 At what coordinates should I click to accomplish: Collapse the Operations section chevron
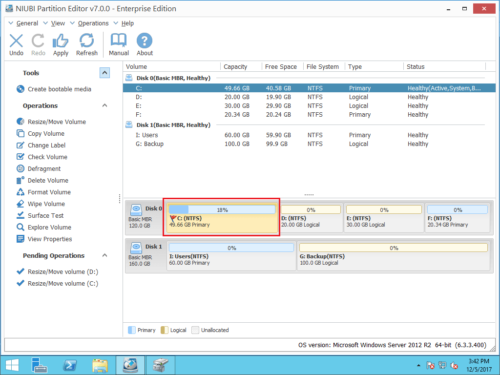(x=105, y=105)
